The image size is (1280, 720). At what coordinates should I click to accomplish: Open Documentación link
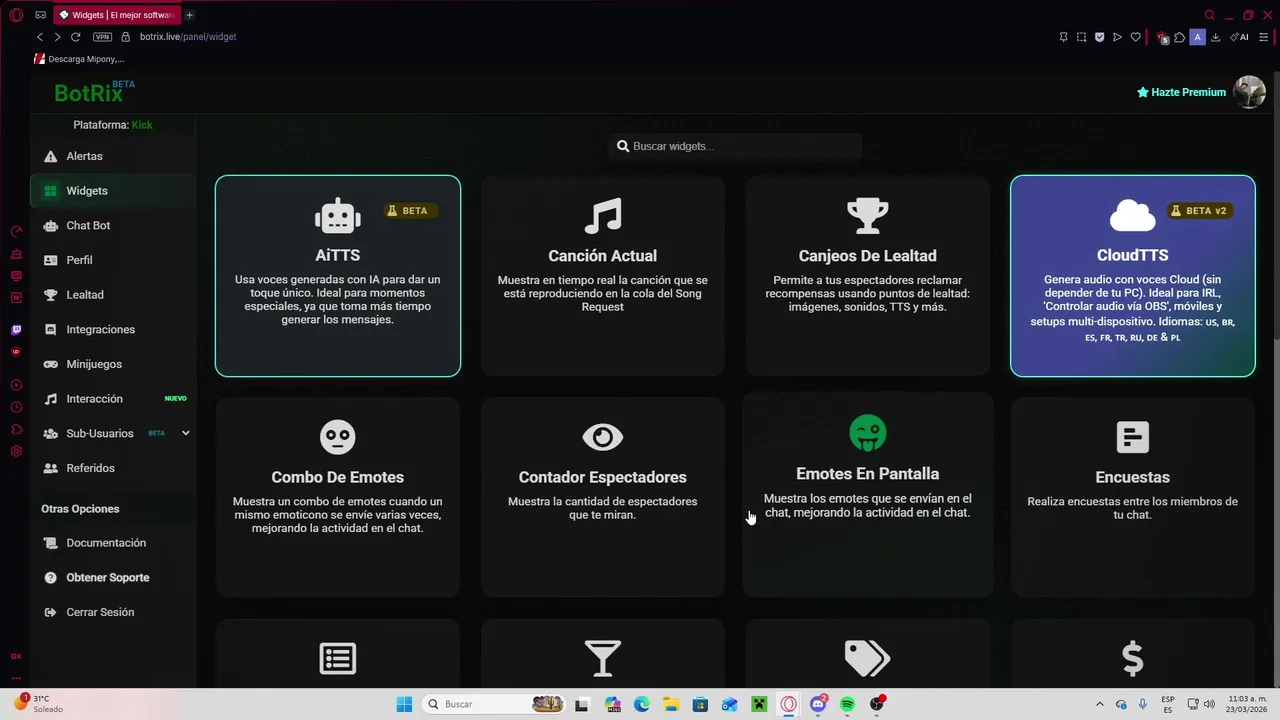click(114, 543)
